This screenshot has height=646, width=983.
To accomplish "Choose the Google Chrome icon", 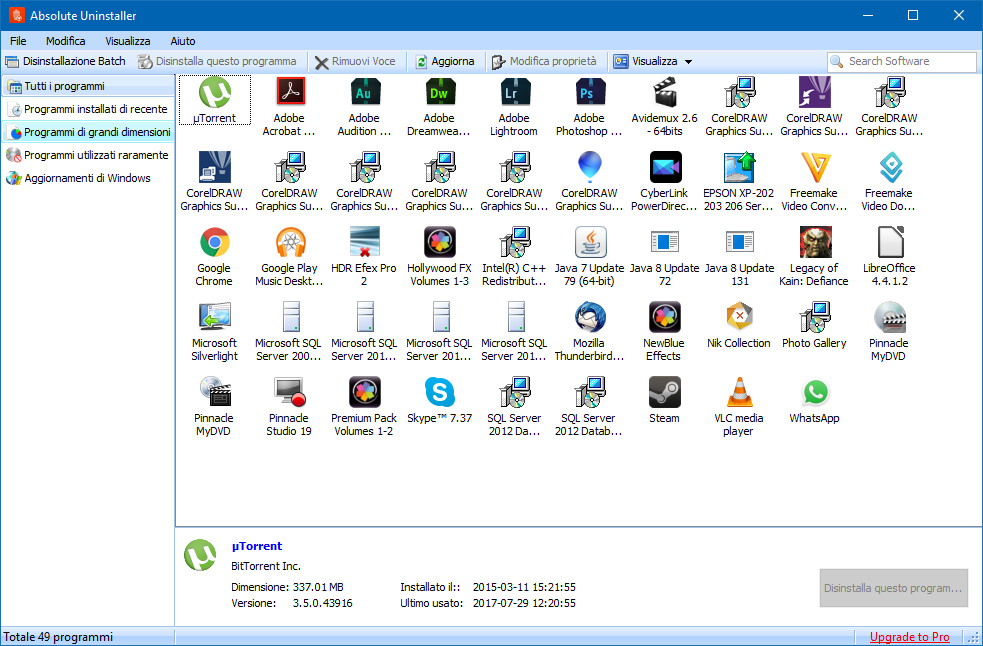I will coord(214,242).
